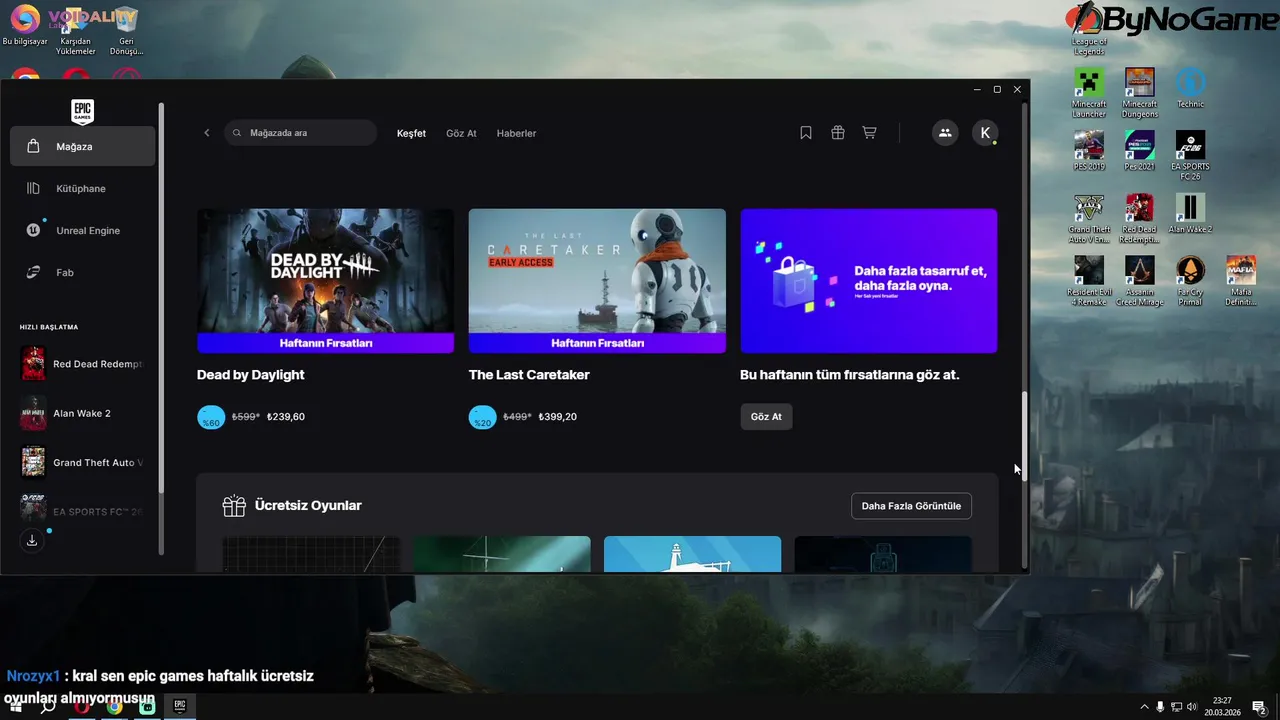
Task: Open PES 2019 desktop shortcut
Action: point(1089,150)
